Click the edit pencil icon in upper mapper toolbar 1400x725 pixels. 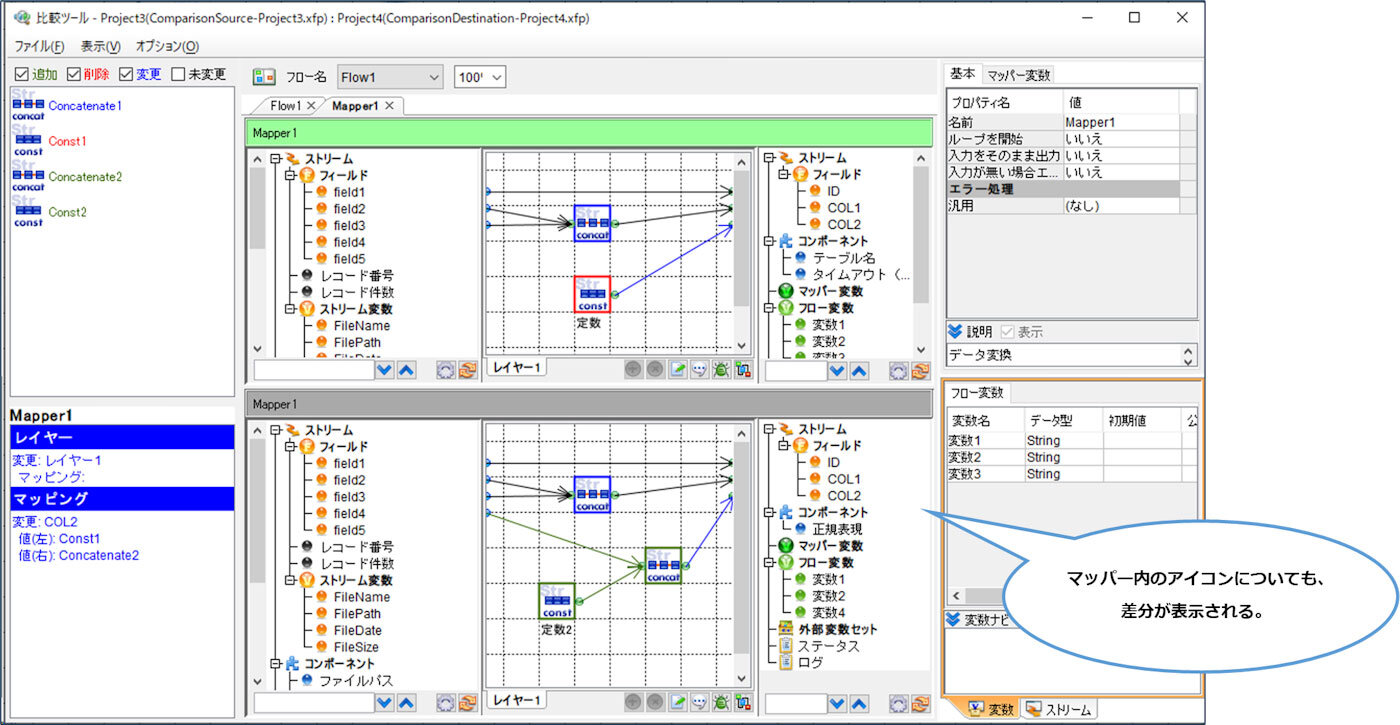point(678,369)
